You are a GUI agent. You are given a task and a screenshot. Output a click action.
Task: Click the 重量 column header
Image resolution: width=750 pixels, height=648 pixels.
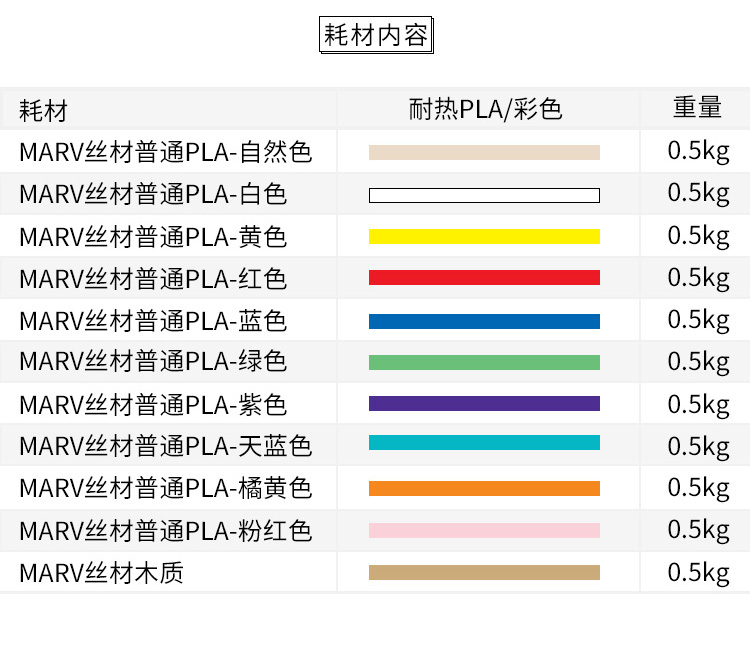(697, 107)
